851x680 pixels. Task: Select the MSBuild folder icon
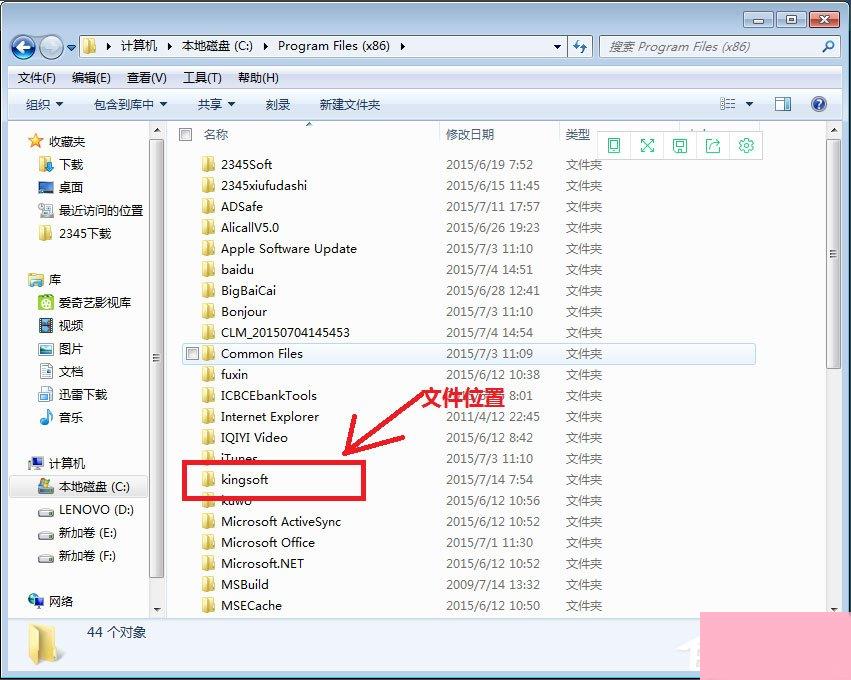pyautogui.click(x=208, y=584)
